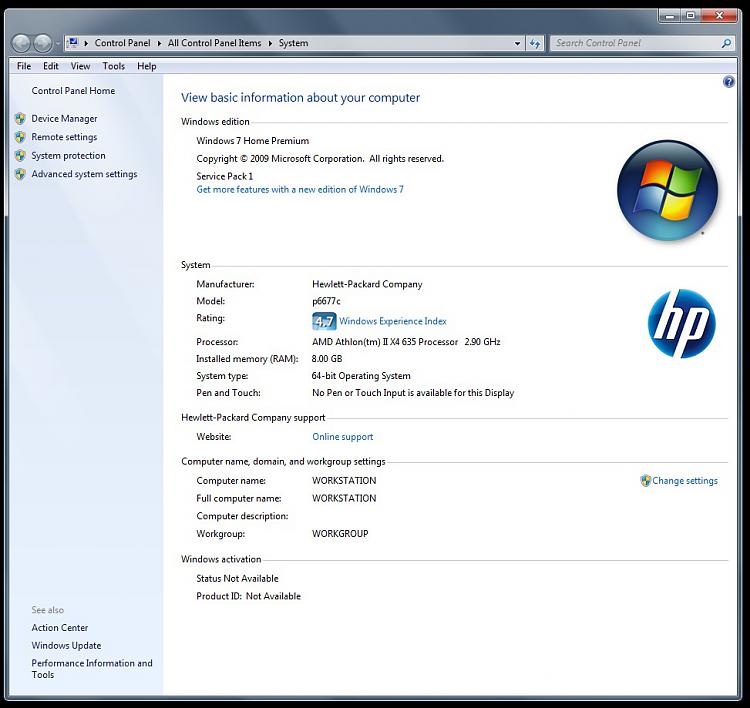Click the Forward navigation arrow button
The height and width of the screenshot is (708, 750).
(43, 43)
